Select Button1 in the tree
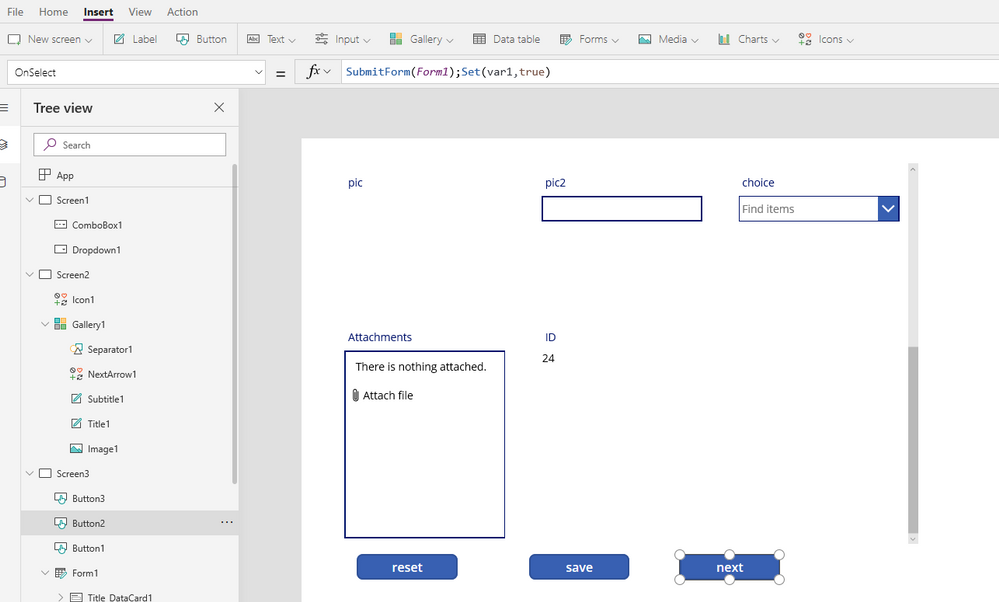The image size is (999, 602). (x=88, y=548)
